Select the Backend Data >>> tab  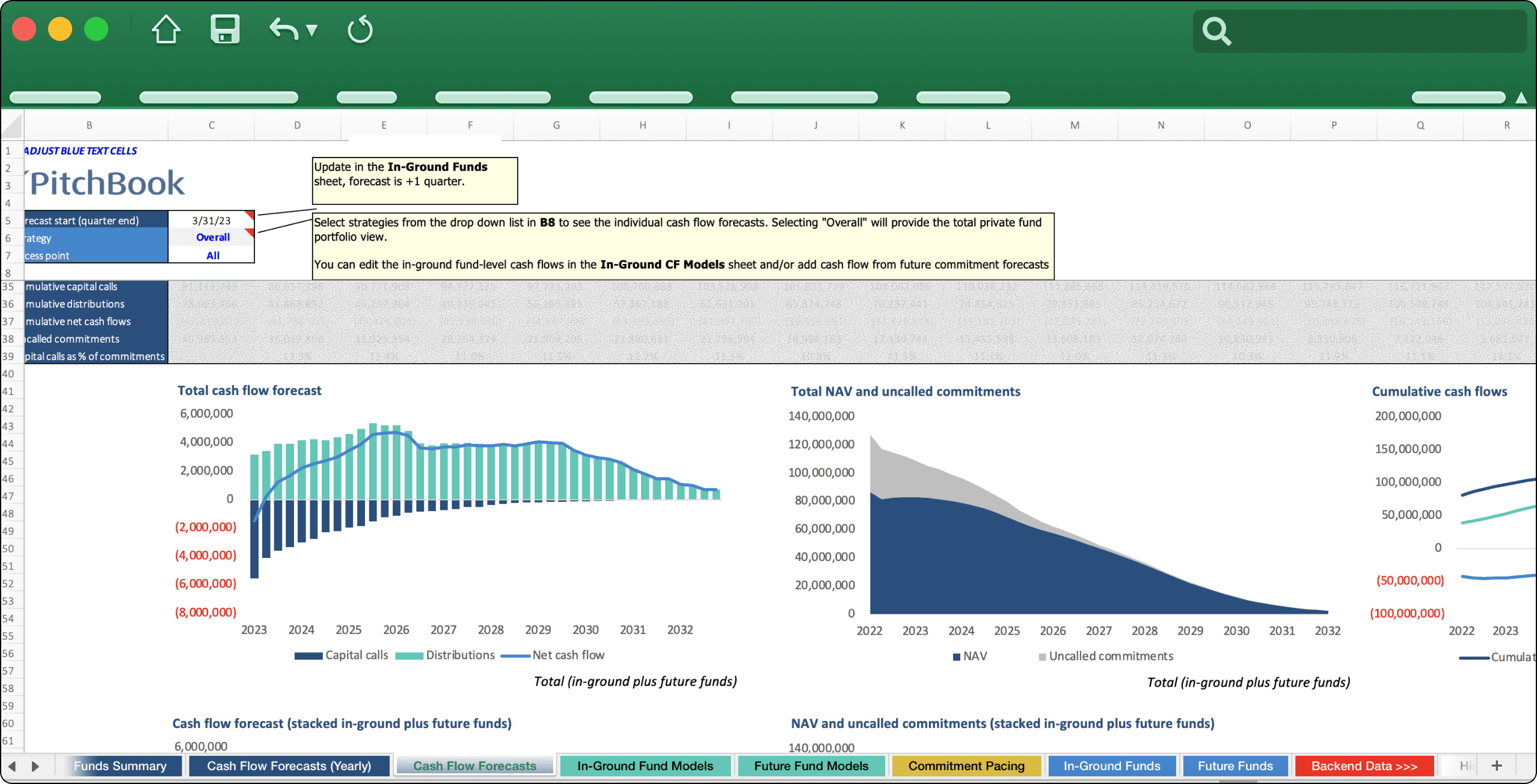(x=1364, y=766)
